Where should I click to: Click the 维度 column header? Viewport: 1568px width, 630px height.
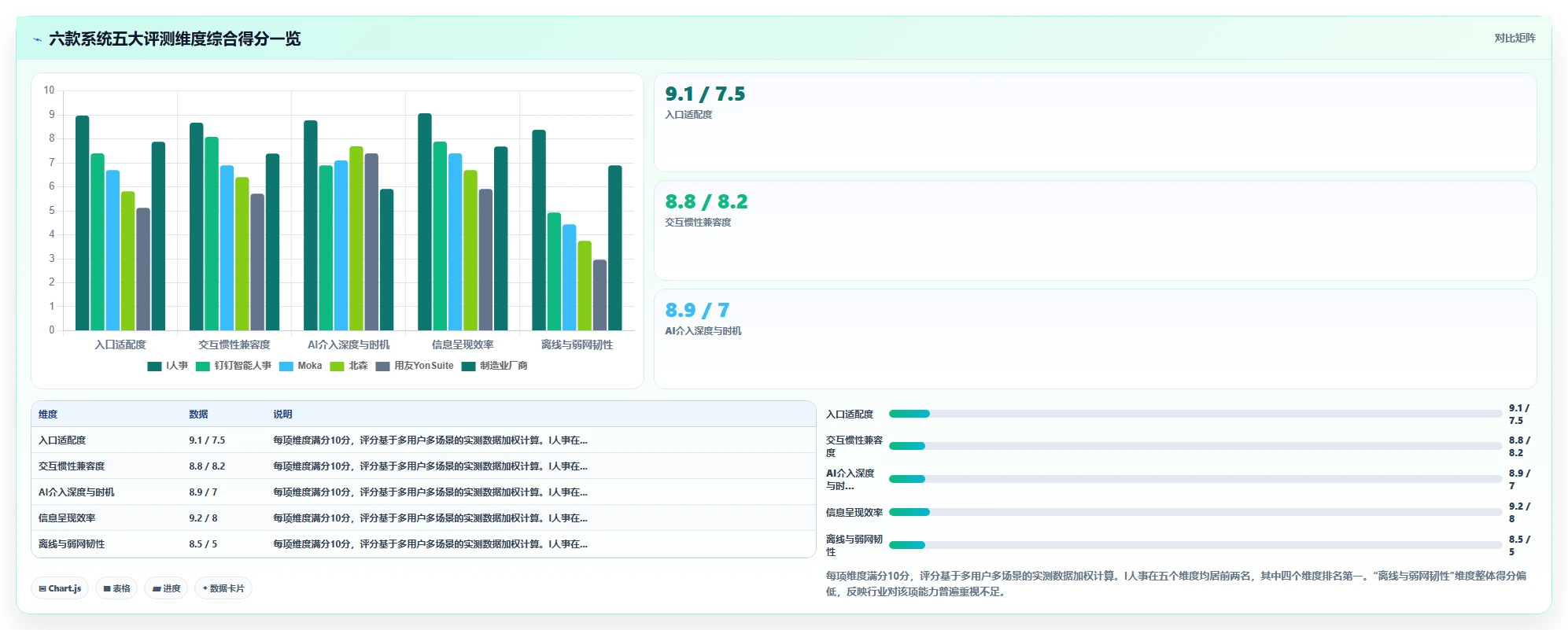48,414
